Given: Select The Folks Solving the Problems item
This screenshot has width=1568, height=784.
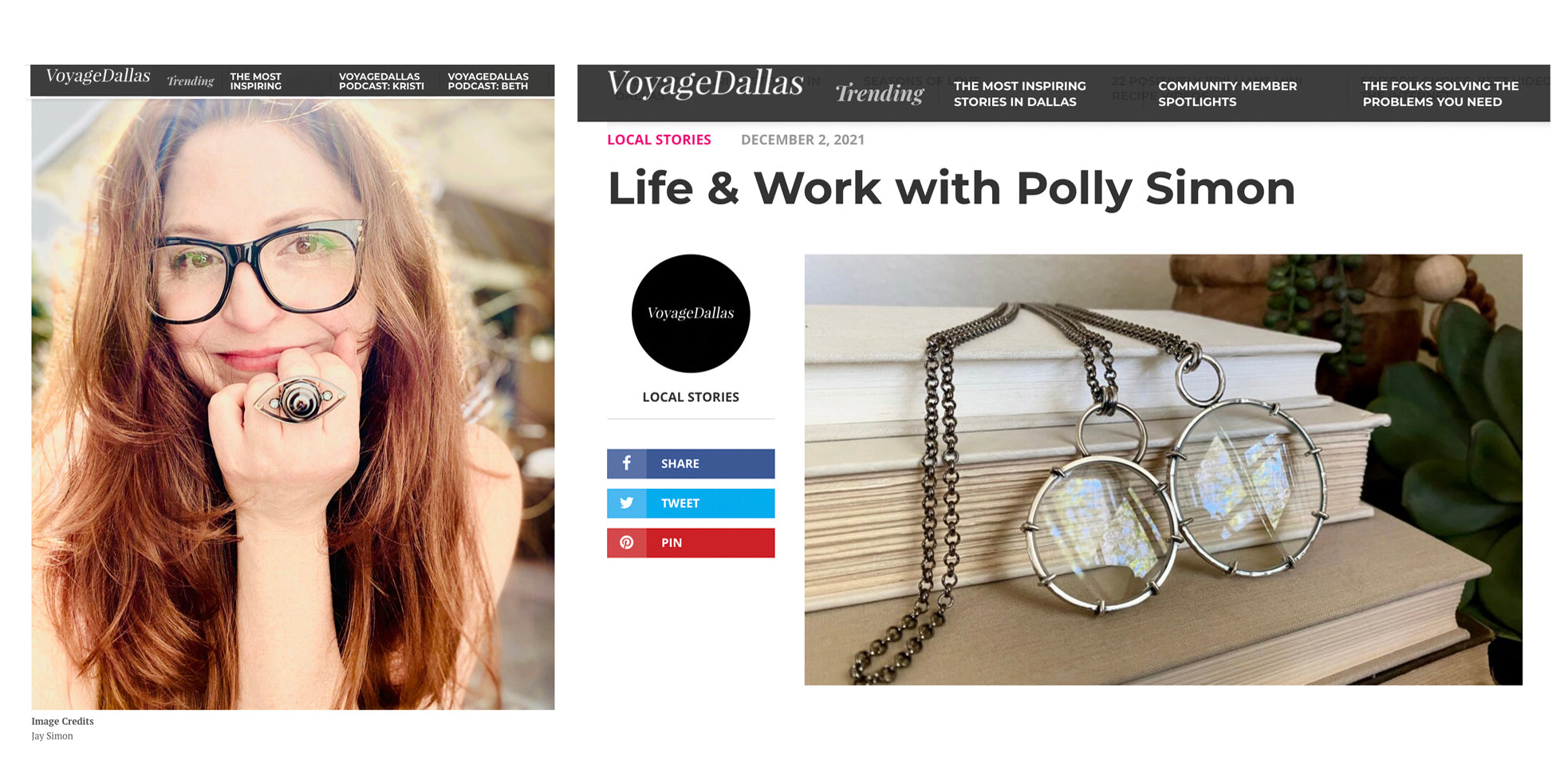Looking at the screenshot, I should (x=1440, y=93).
